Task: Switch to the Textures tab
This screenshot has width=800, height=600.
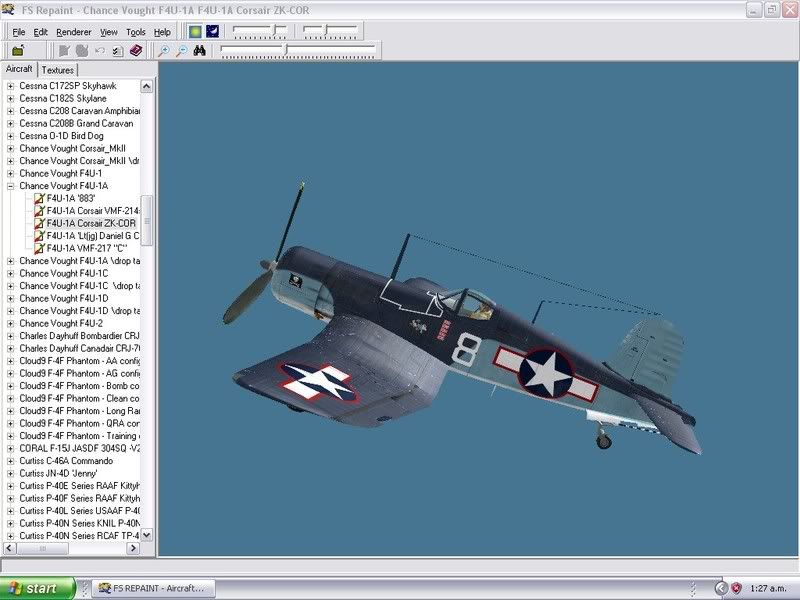Action: (x=58, y=70)
